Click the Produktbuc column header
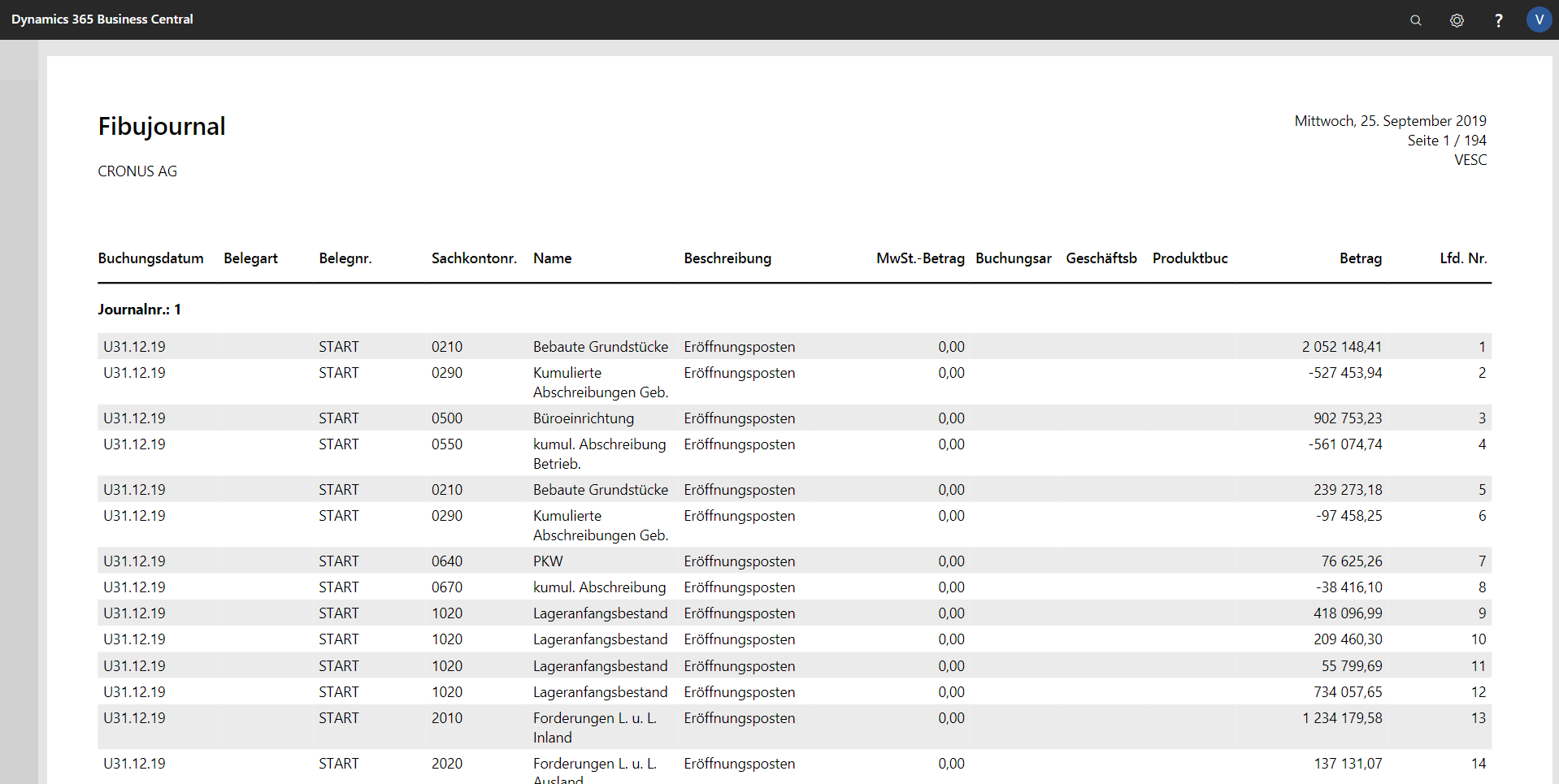1559x784 pixels. pyautogui.click(x=1190, y=258)
